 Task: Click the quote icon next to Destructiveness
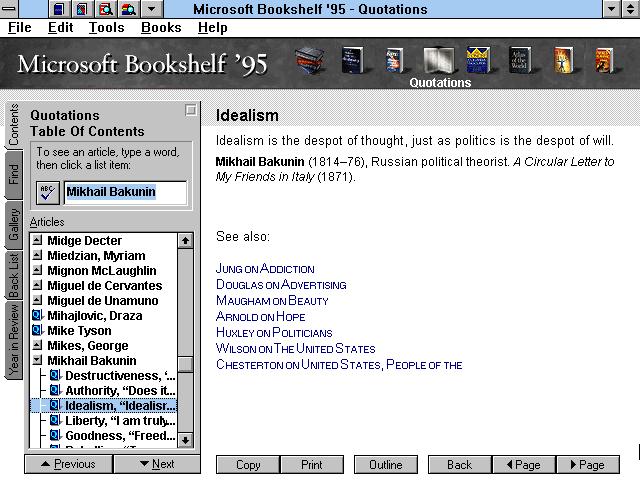tap(55, 375)
